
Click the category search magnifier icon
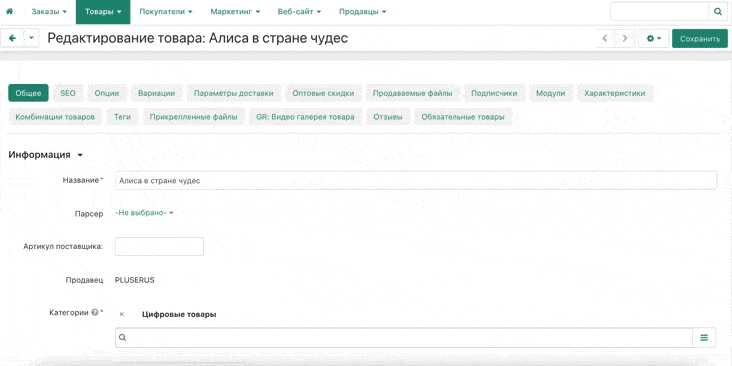coord(122,338)
